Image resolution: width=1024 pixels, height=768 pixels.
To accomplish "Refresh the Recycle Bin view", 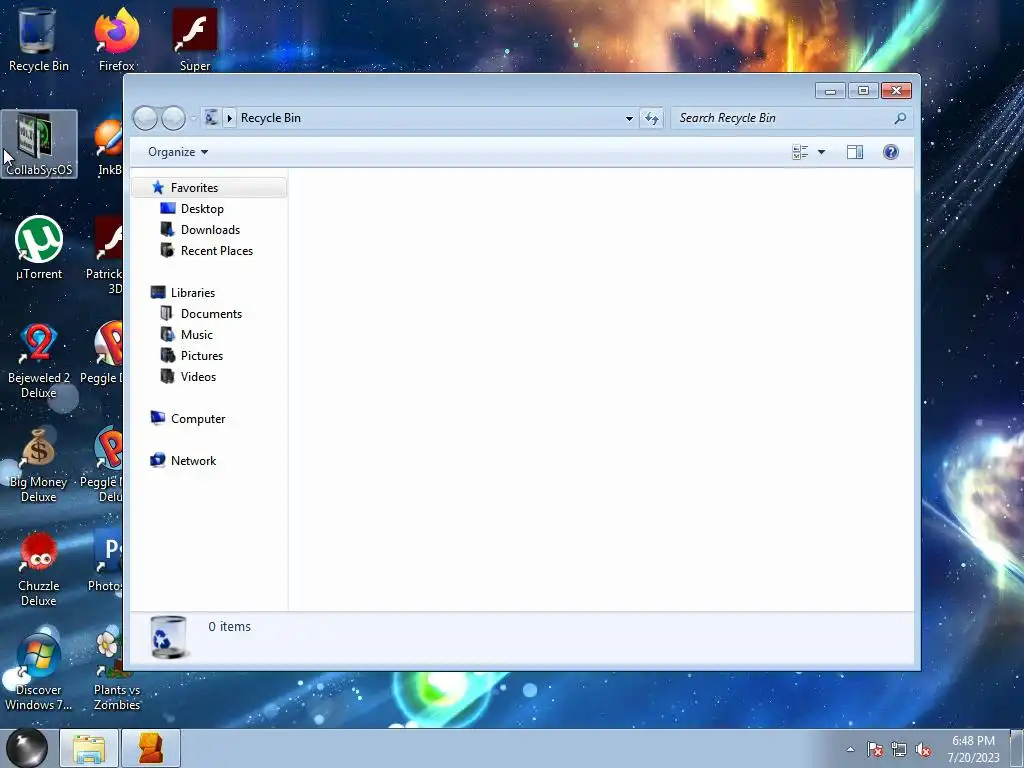I will pyautogui.click(x=652, y=118).
